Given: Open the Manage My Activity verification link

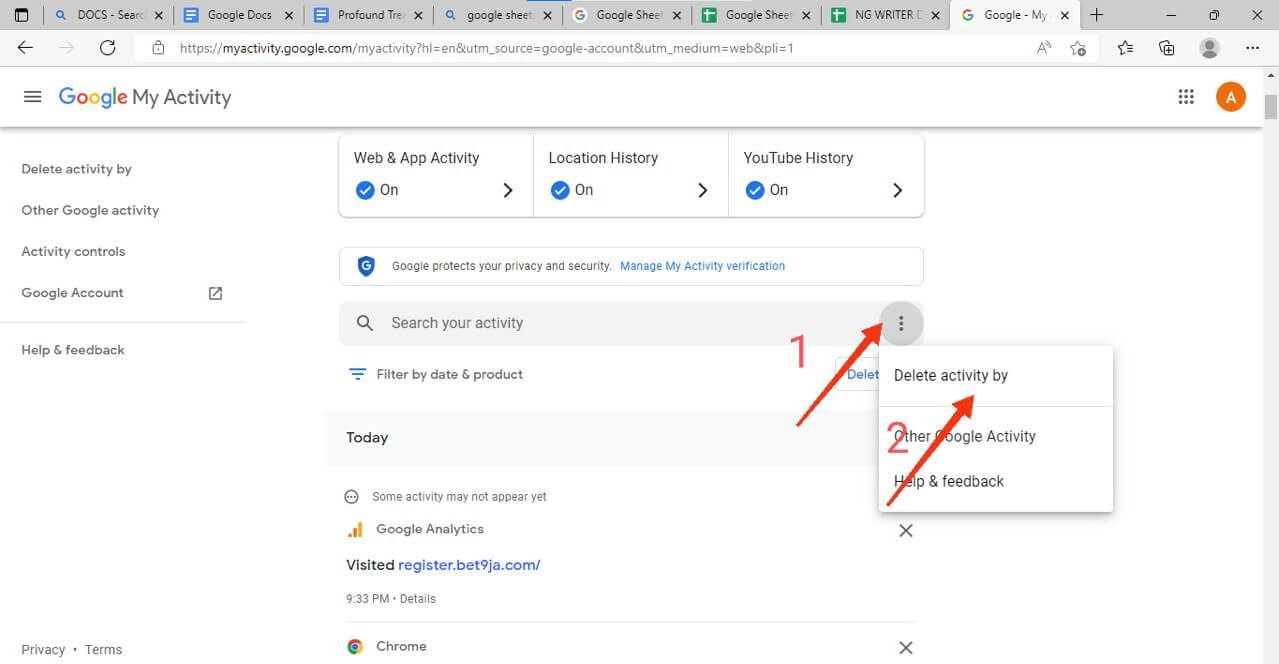Looking at the screenshot, I should (702, 265).
